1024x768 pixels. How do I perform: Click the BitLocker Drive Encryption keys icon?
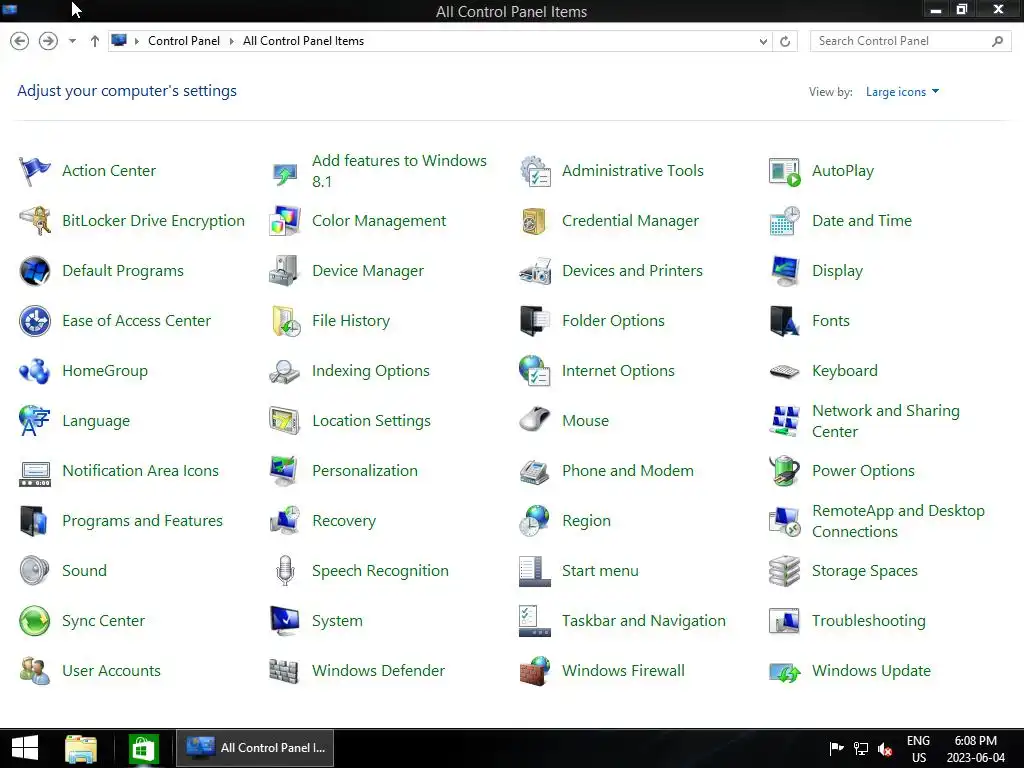point(35,221)
